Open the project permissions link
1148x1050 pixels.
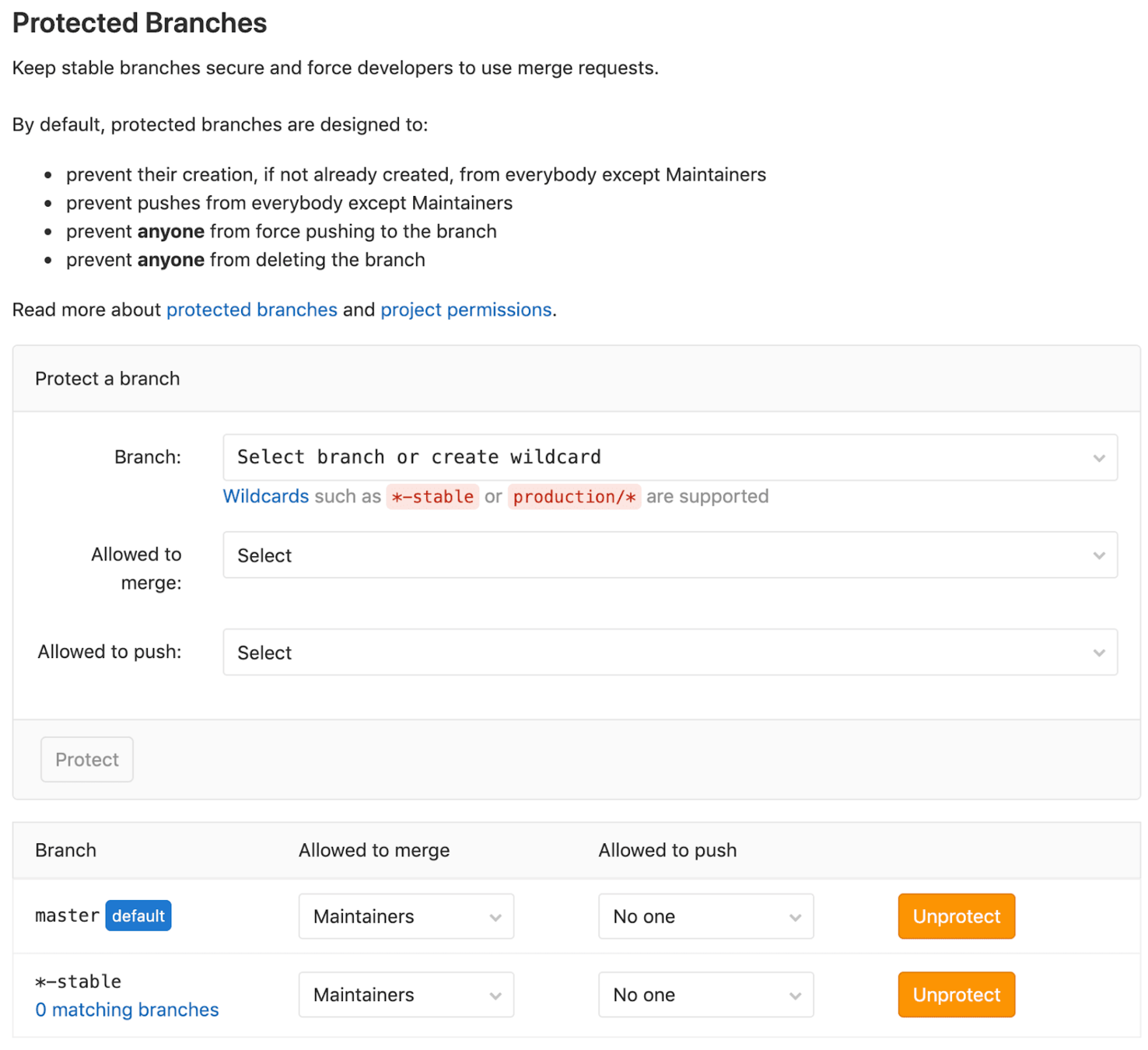[466, 310]
